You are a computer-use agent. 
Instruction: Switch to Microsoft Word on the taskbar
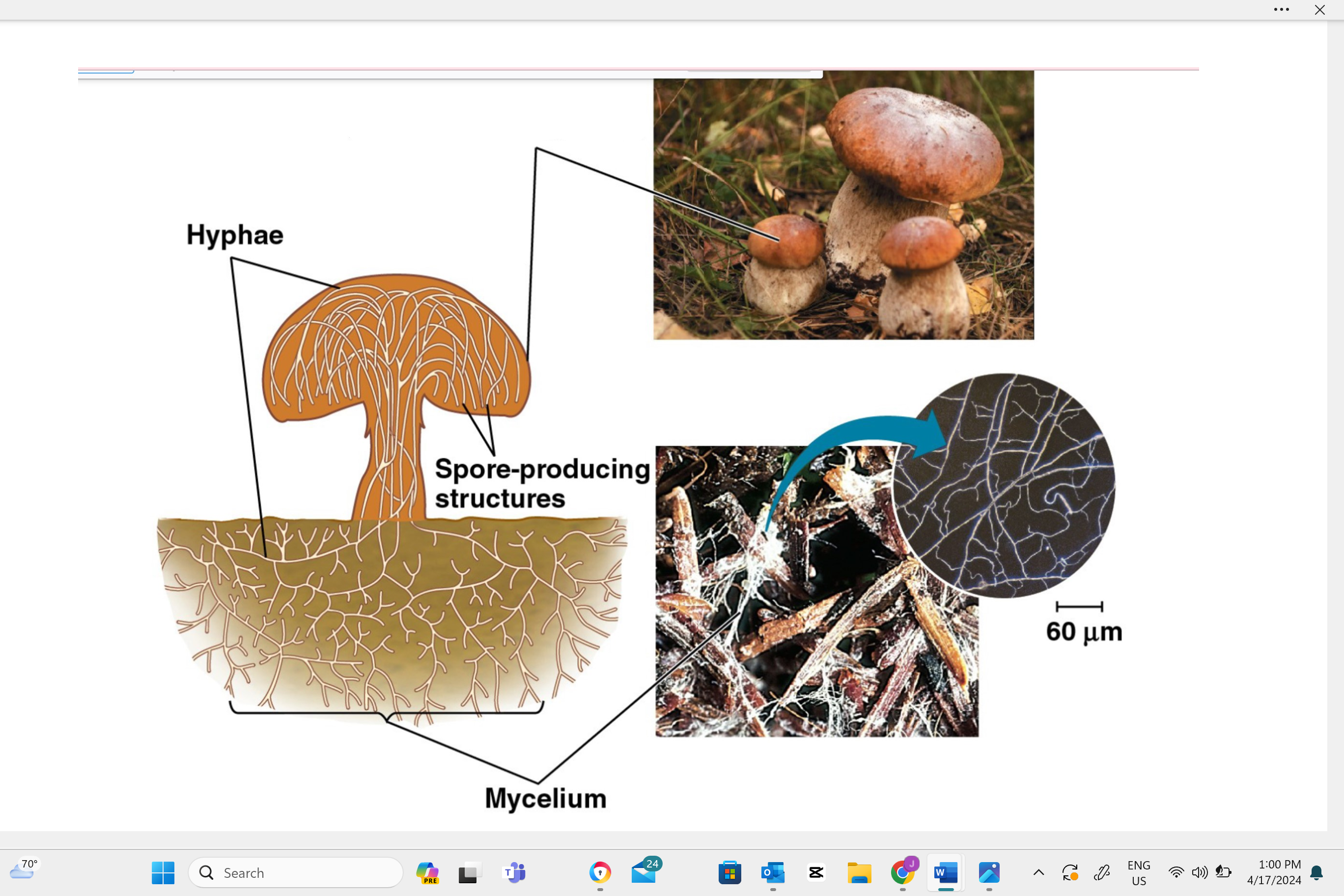pos(946,872)
